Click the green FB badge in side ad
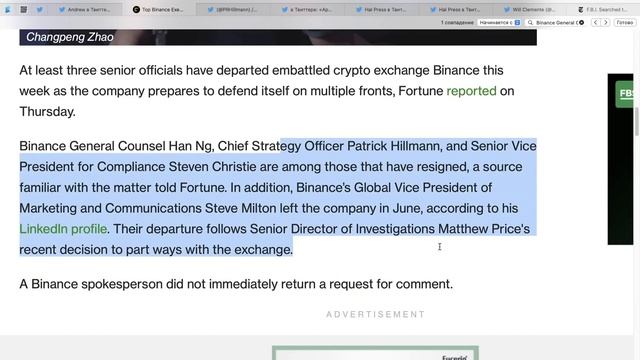This screenshot has height=360, width=640. click(625, 94)
